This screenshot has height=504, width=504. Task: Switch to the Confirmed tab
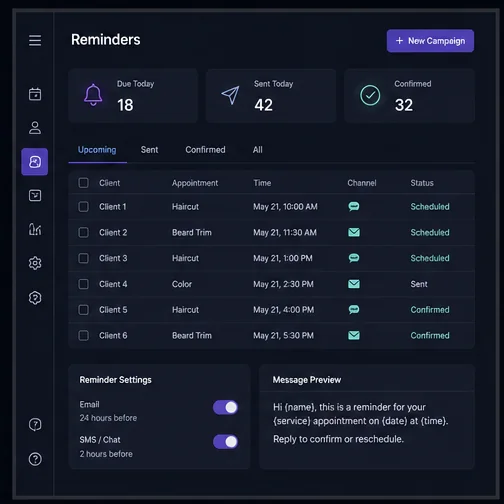coord(205,150)
